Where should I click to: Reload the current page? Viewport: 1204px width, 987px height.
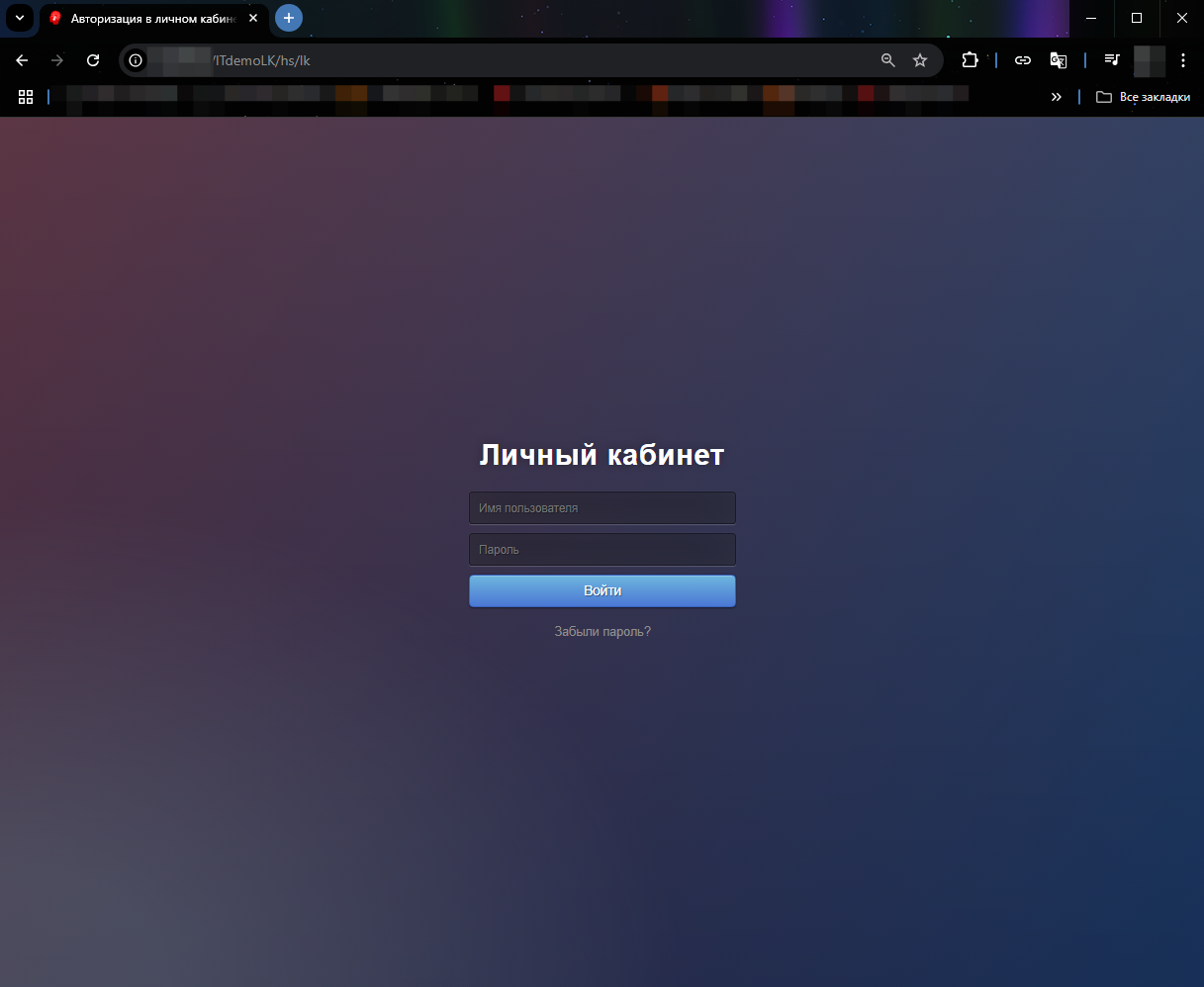(93, 60)
